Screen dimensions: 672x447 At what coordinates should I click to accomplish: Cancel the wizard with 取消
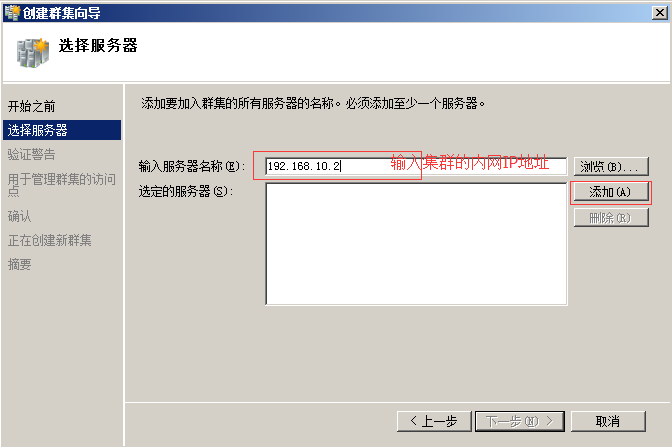click(x=608, y=421)
